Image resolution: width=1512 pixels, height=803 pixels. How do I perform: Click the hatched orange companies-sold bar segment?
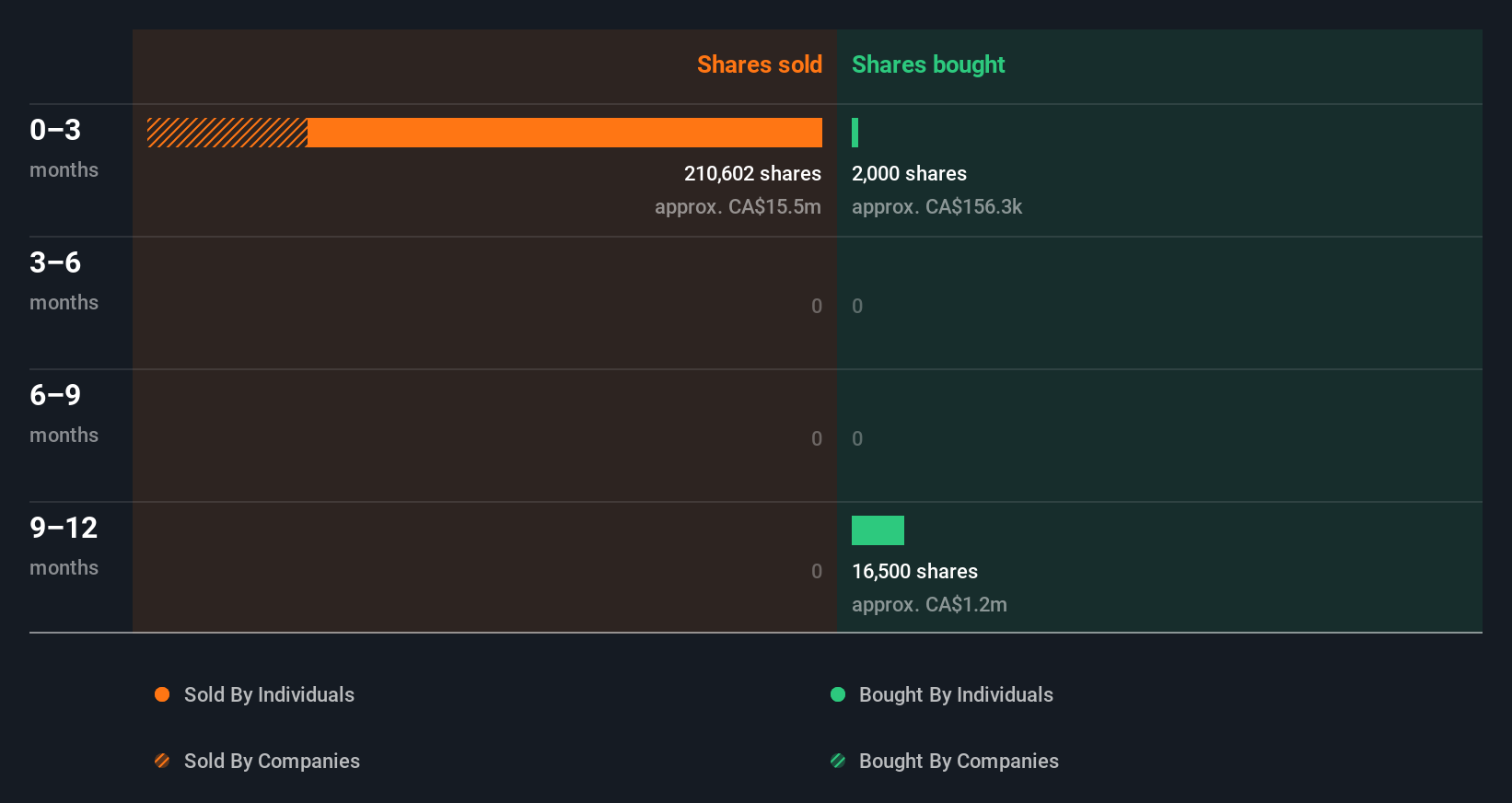[227, 133]
